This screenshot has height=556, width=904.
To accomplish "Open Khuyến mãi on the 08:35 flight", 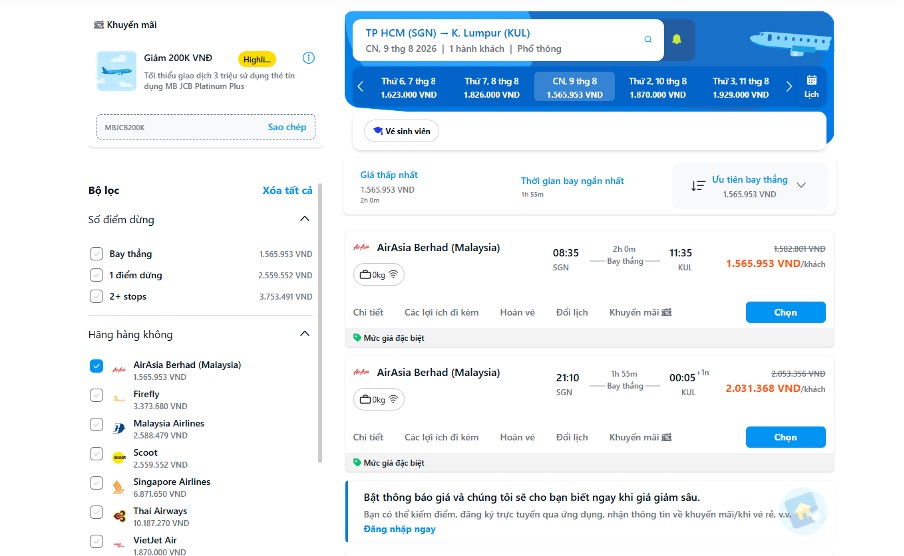I will coord(640,312).
